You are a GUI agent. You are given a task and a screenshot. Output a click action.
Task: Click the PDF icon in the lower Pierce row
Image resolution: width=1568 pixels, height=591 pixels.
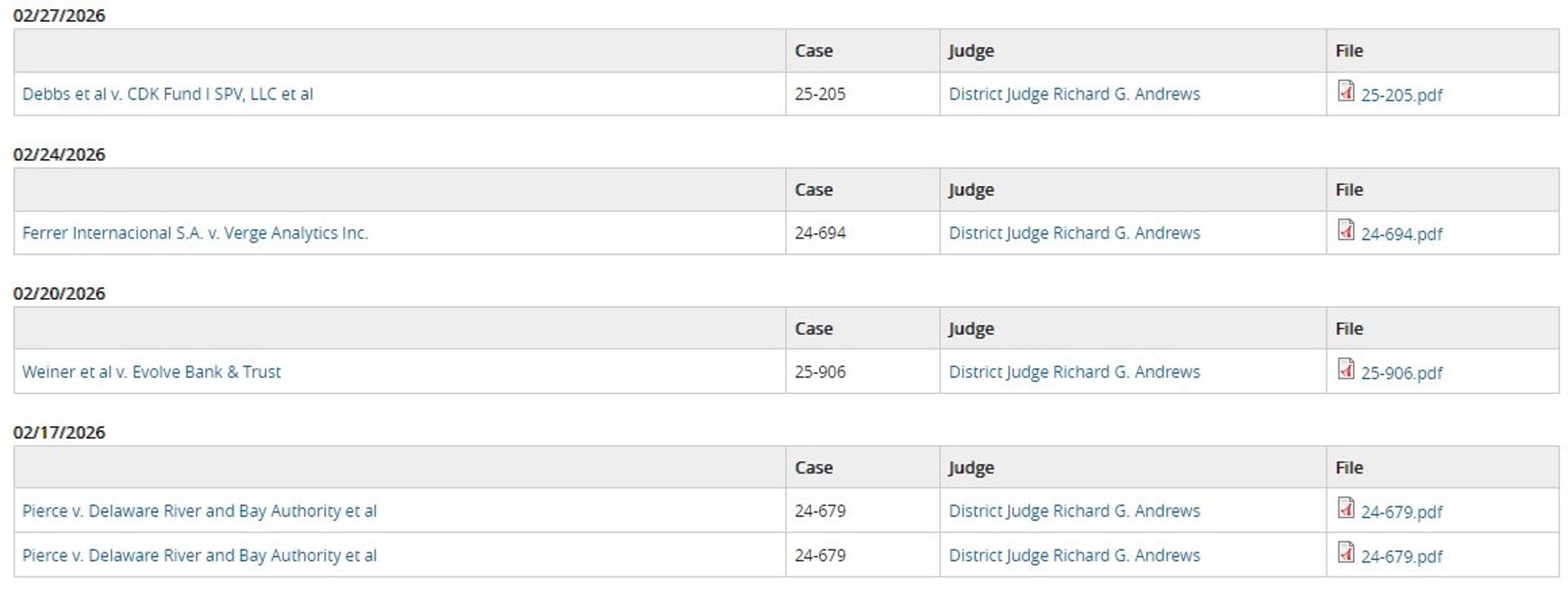click(1346, 553)
